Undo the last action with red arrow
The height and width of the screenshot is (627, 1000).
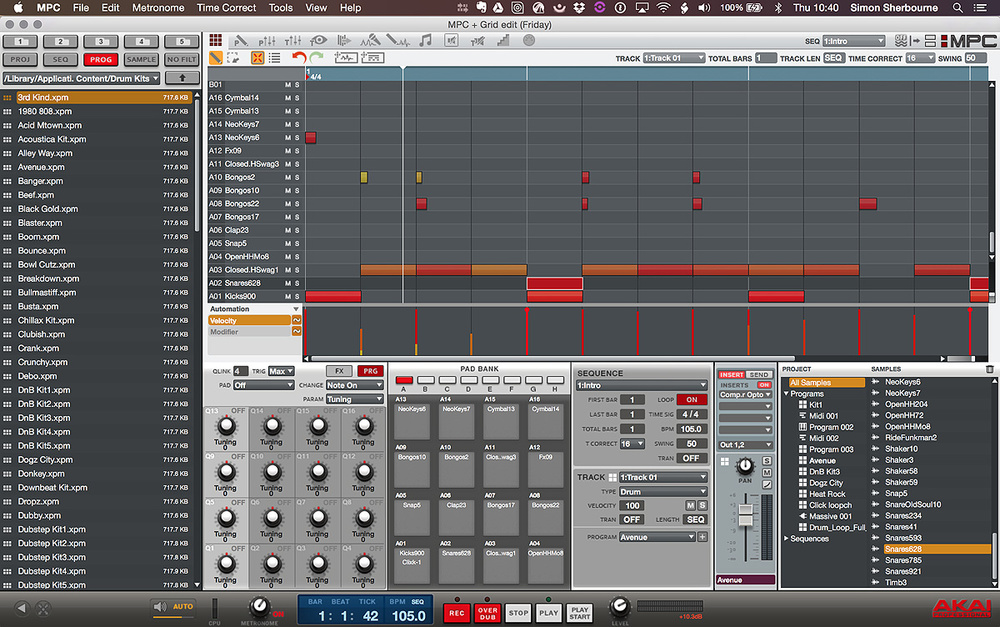point(298,57)
